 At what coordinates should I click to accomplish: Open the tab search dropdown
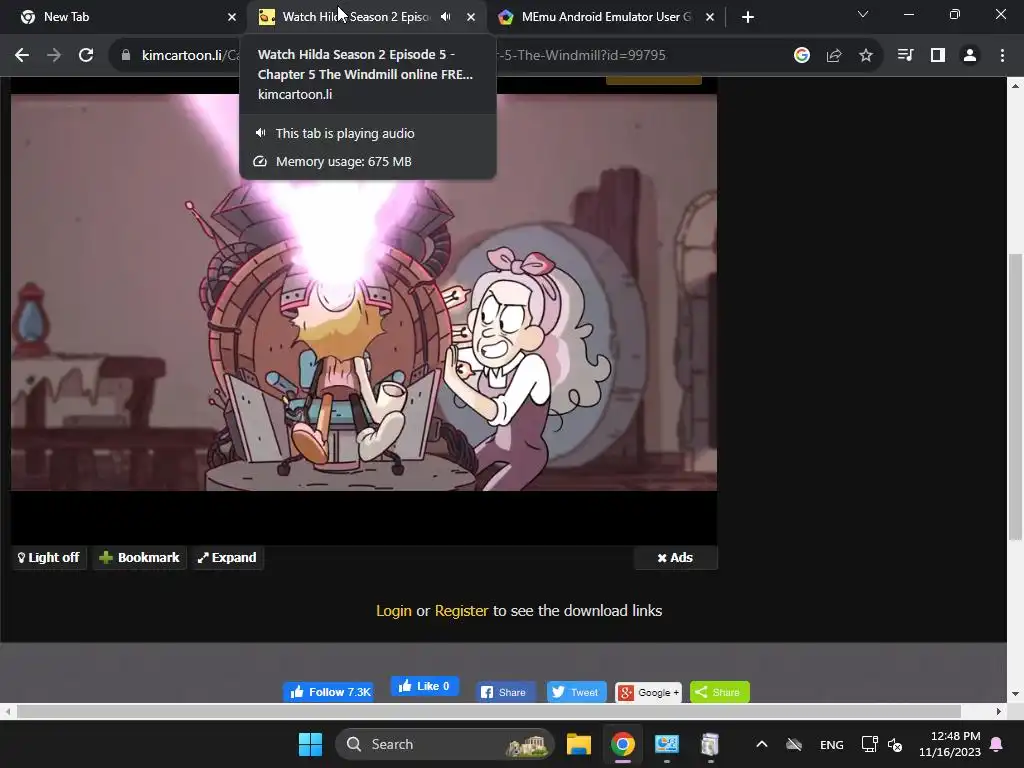863,14
